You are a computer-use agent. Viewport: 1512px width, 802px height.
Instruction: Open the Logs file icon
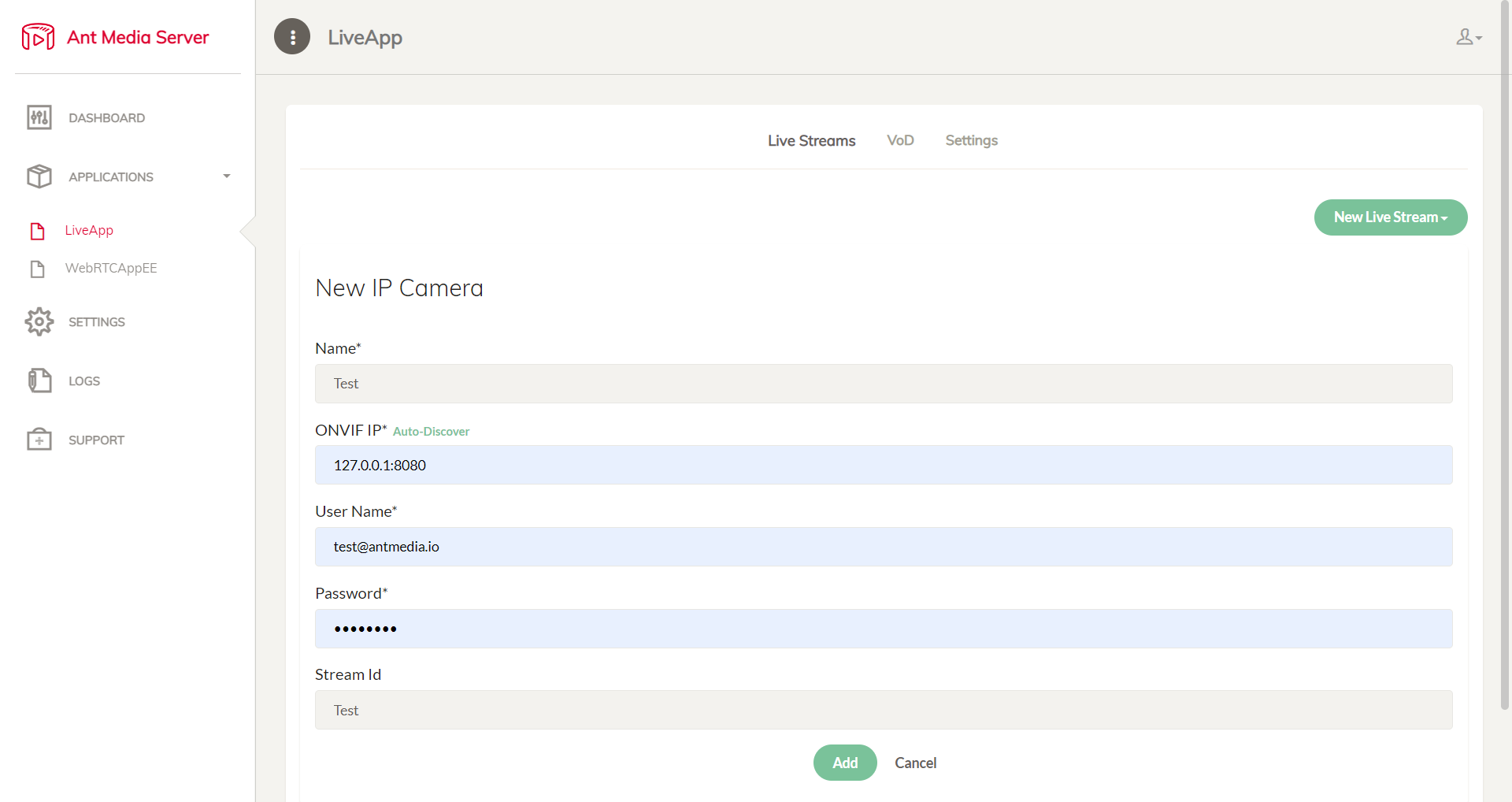(x=39, y=381)
